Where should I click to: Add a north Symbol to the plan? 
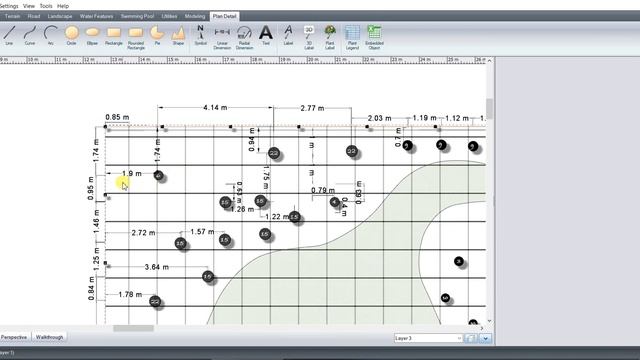200,36
